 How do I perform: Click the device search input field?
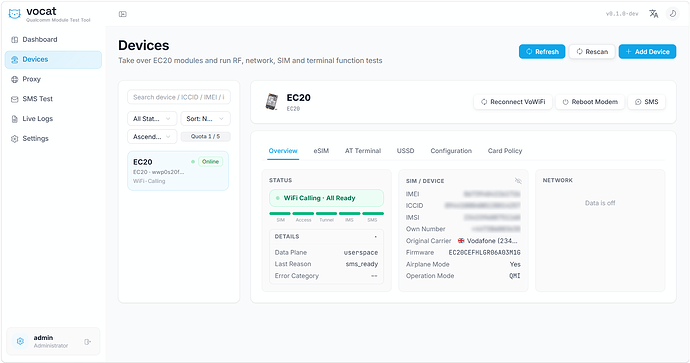tap(179, 97)
